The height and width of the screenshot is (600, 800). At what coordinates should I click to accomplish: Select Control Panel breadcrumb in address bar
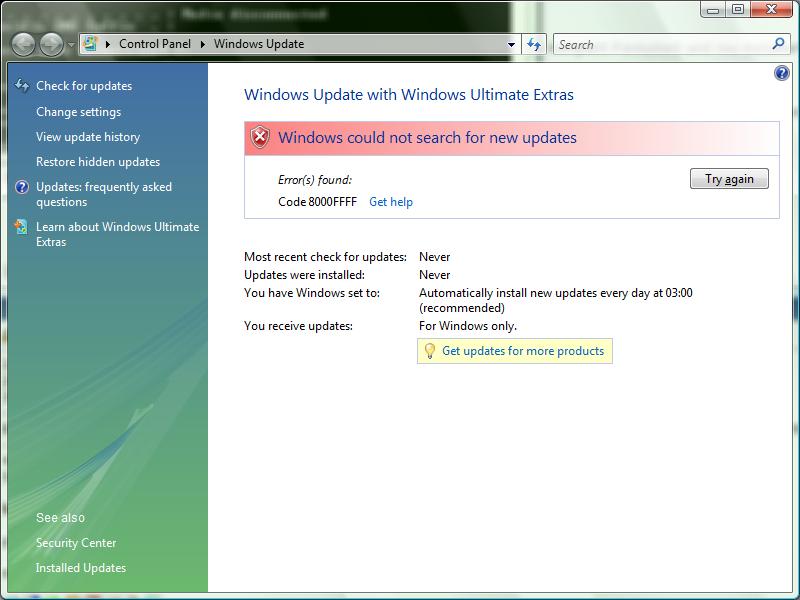[155, 44]
